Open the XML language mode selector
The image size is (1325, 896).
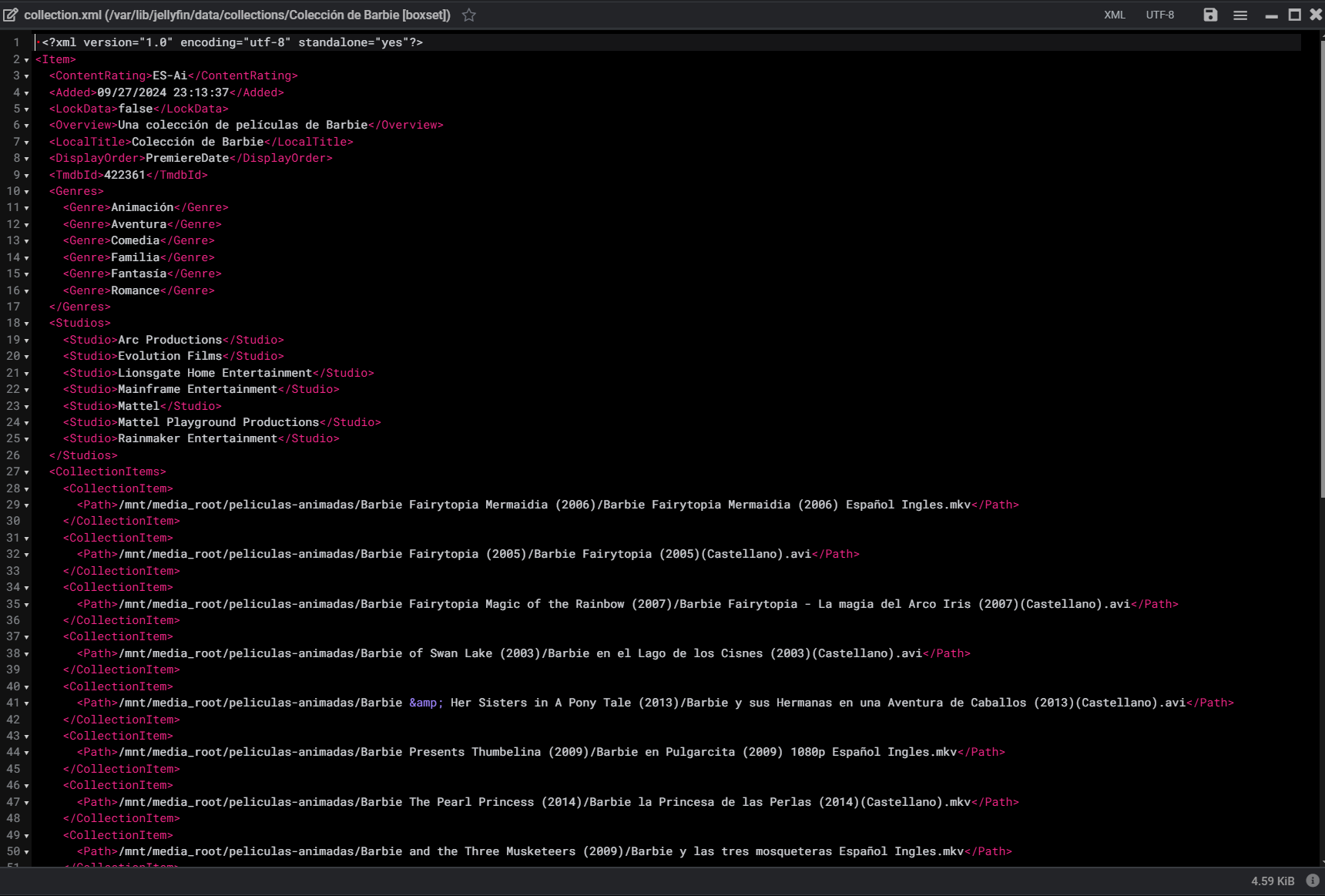click(1114, 15)
